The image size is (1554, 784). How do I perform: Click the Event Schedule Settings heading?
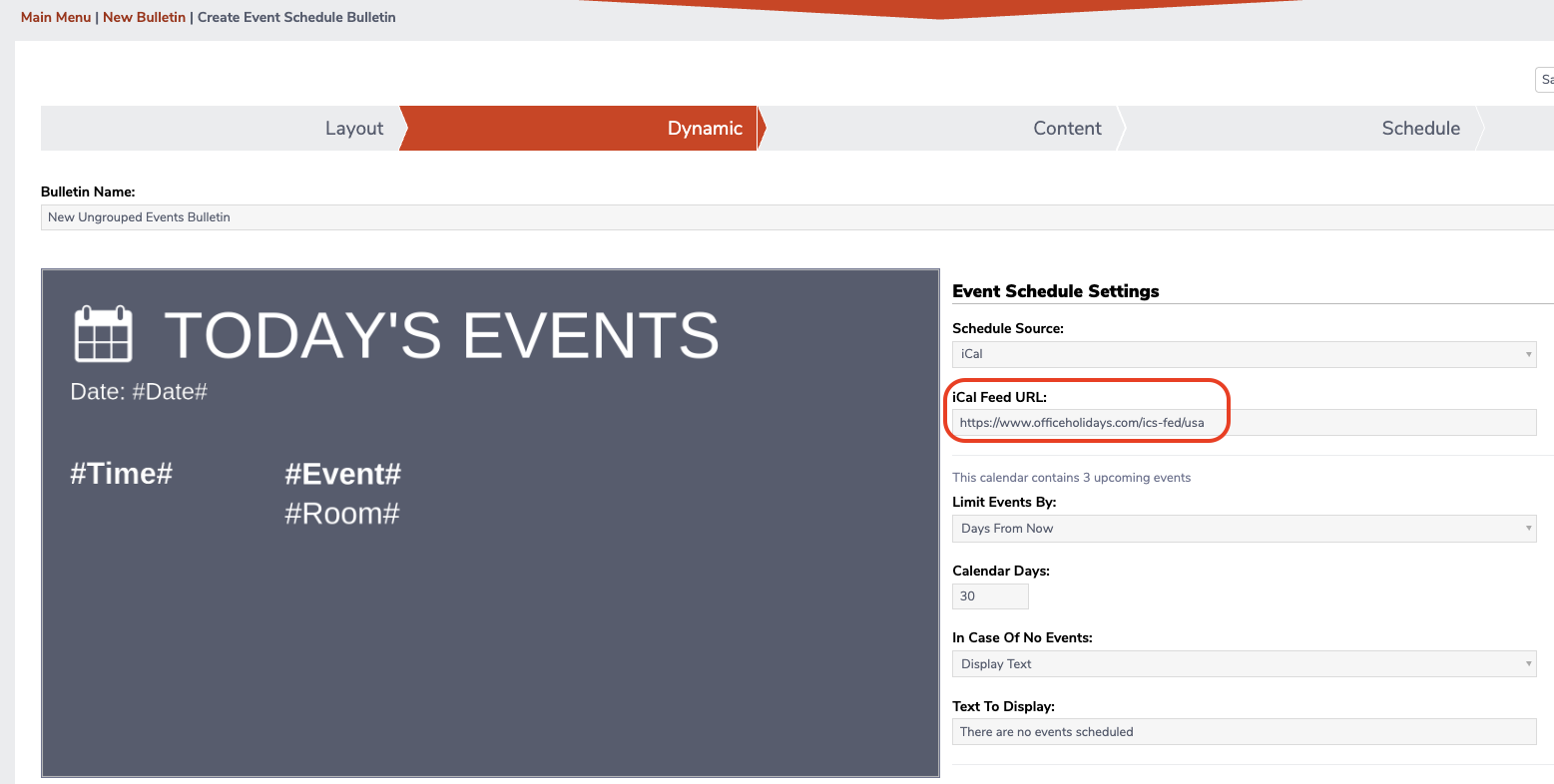click(x=1056, y=291)
